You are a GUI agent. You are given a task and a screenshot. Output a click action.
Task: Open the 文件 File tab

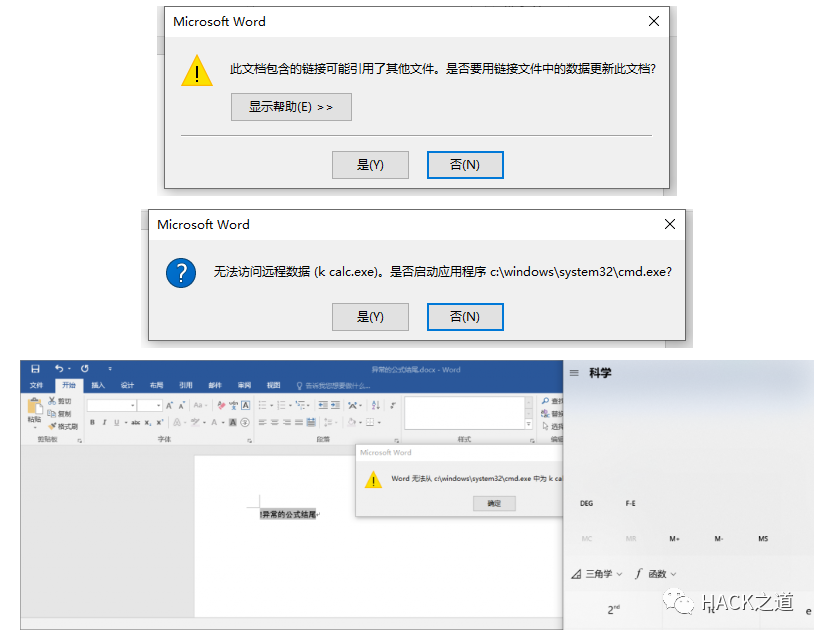(x=36, y=385)
